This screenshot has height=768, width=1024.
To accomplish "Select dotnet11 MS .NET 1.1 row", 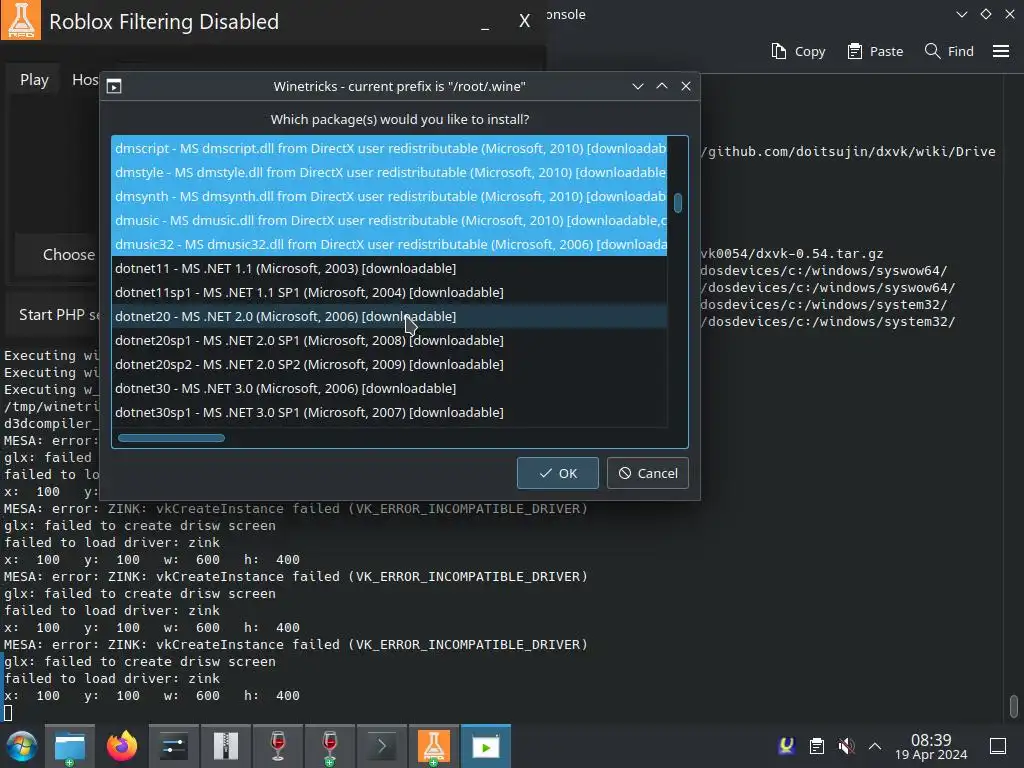I will (x=390, y=268).
